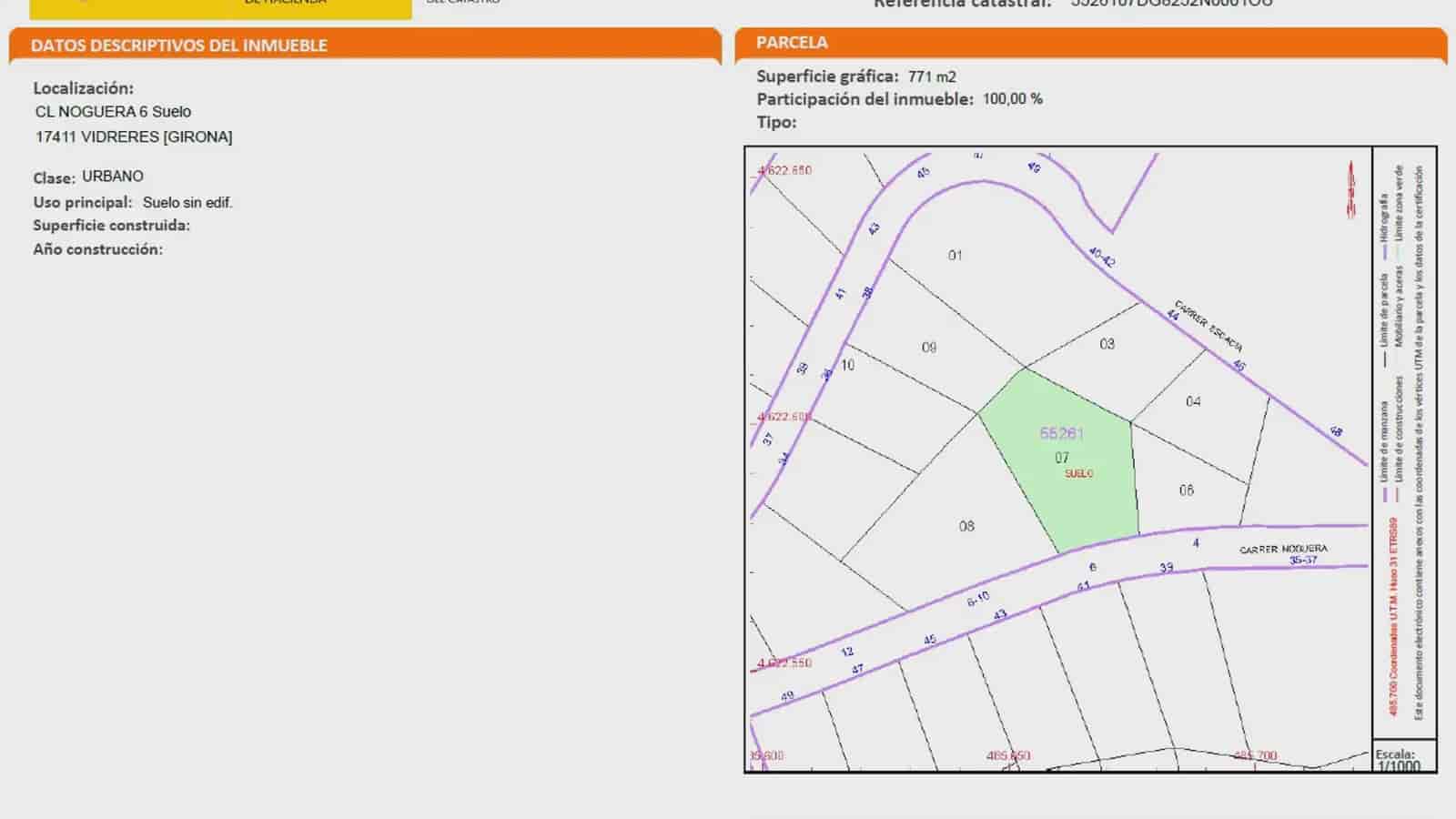Image resolution: width=1456 pixels, height=819 pixels.
Task: Click the CL NOGUERA 6 Suelo address
Action: [x=114, y=113]
